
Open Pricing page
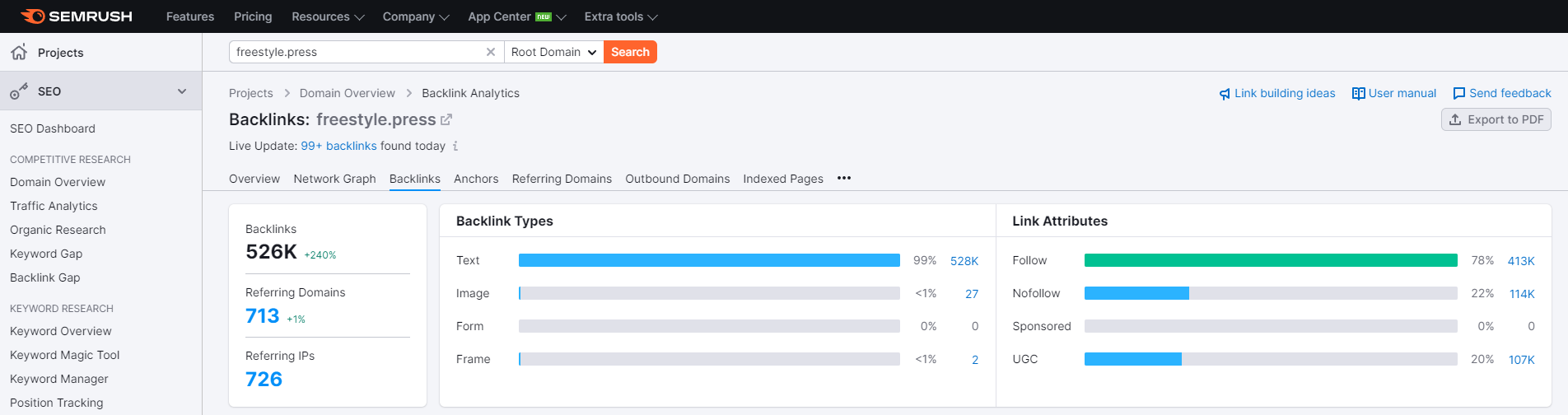(x=253, y=16)
